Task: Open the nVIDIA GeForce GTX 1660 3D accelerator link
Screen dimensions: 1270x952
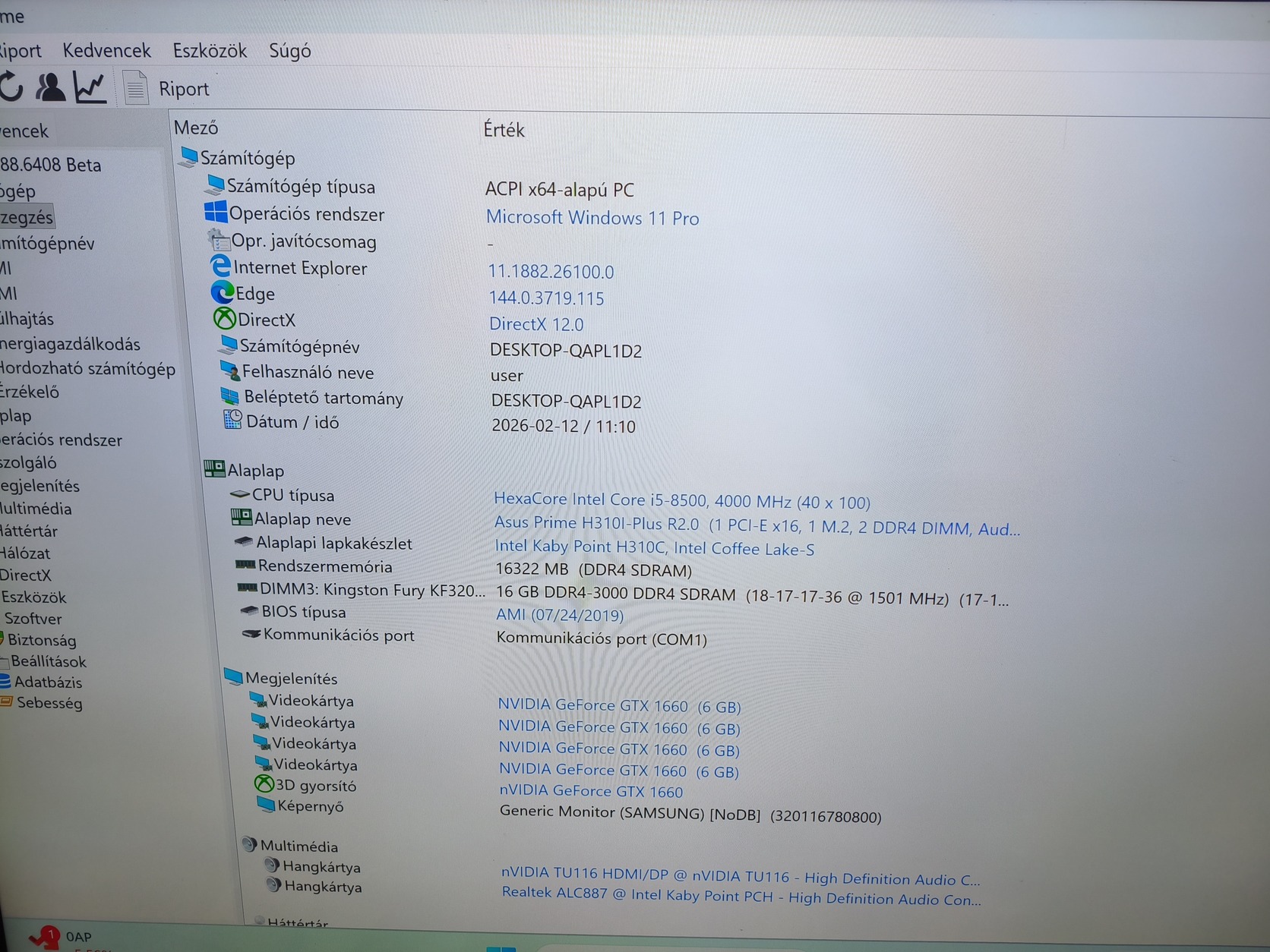Action: click(x=591, y=791)
